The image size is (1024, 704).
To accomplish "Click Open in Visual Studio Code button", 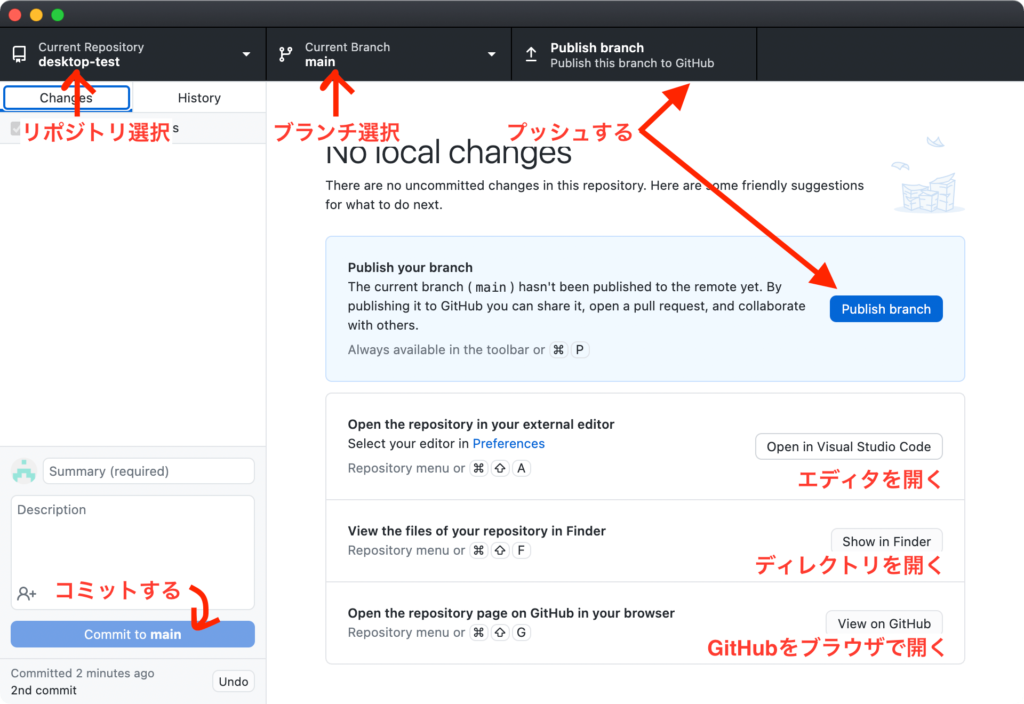I will click(848, 447).
